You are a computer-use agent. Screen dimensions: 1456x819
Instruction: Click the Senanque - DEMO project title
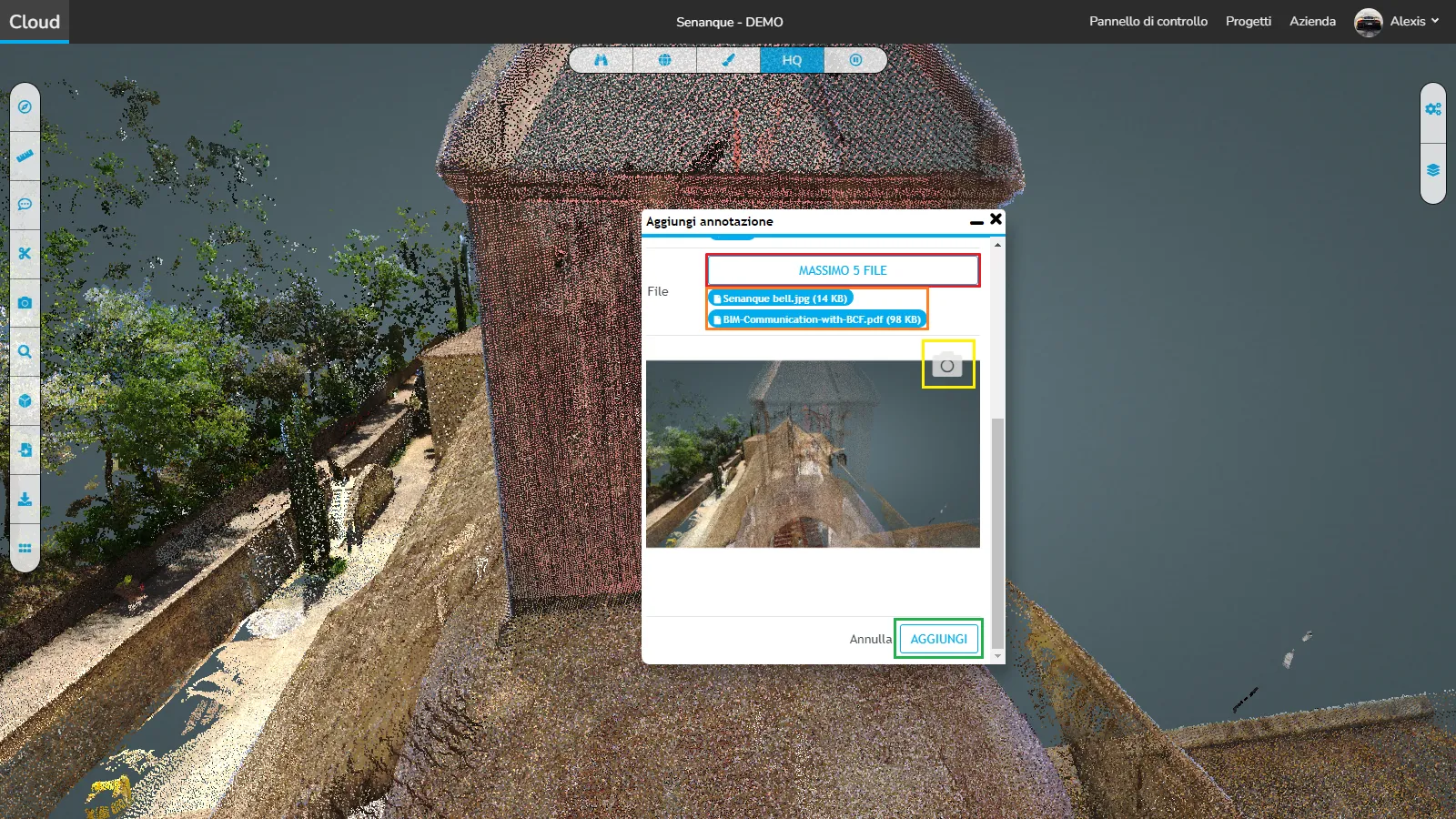click(729, 22)
